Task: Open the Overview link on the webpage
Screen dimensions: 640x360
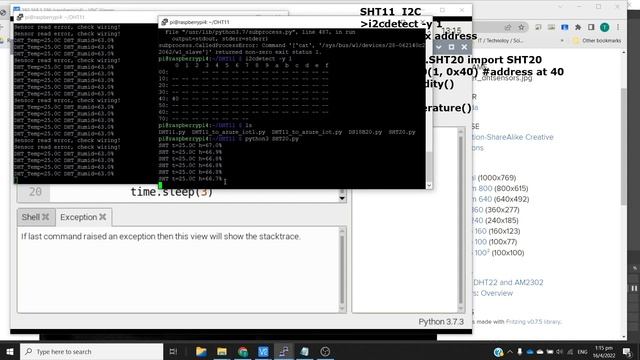Action: click(x=496, y=293)
